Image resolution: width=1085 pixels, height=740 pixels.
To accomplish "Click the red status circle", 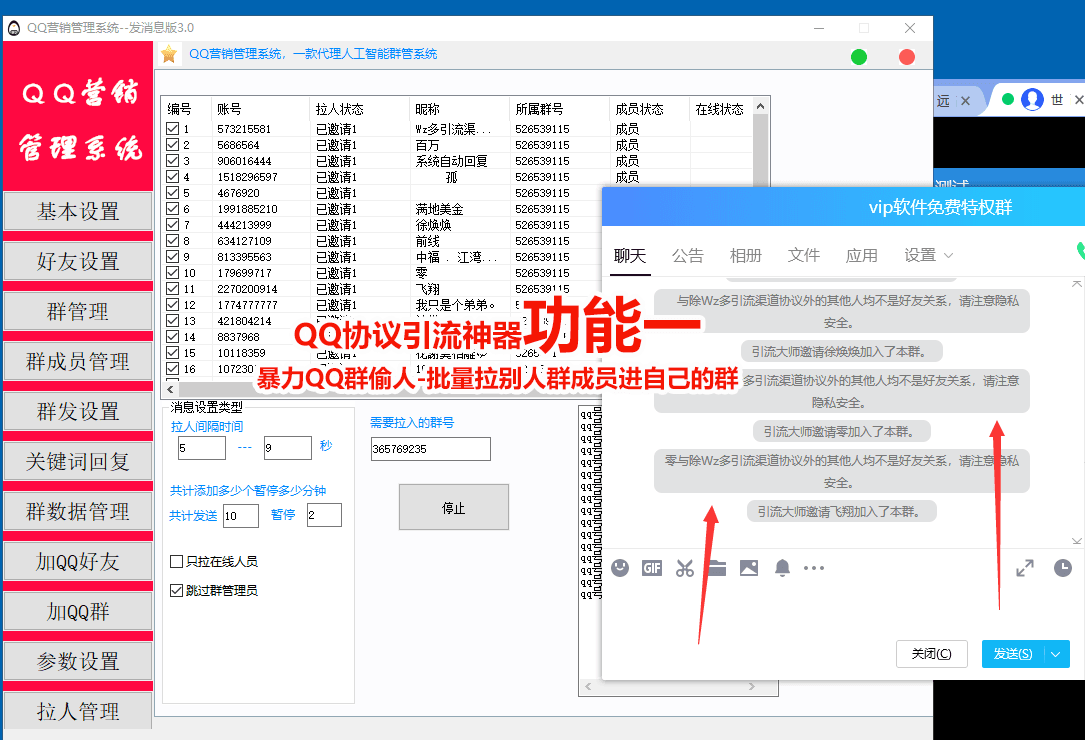I will [x=906, y=57].
